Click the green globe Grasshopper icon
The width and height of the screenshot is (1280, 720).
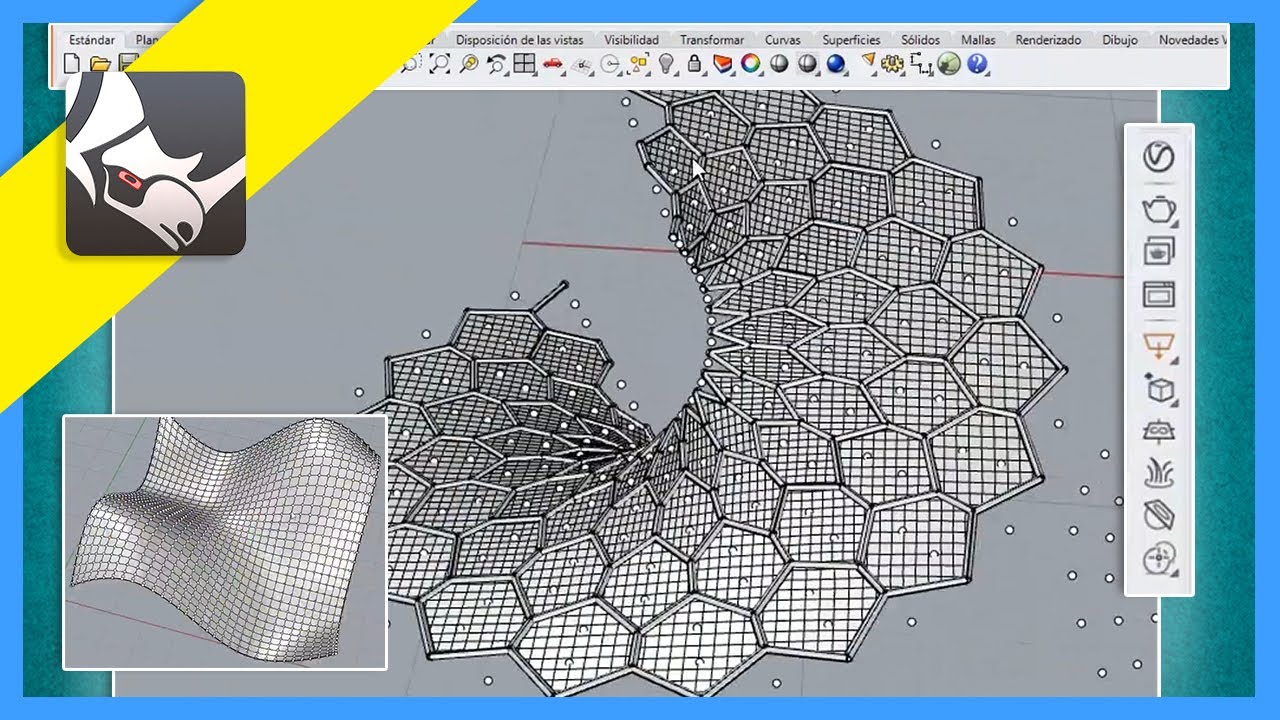click(x=948, y=64)
